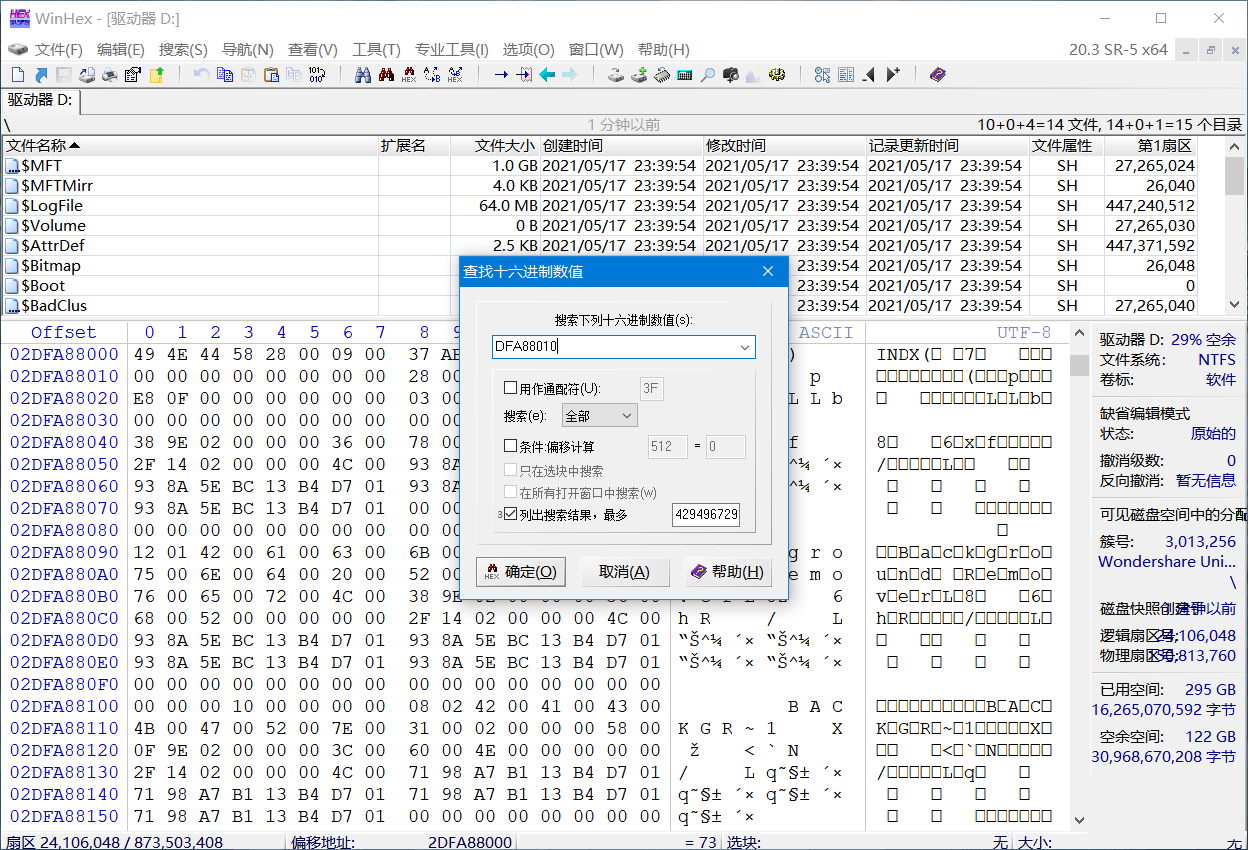Confirm the search with 确定(O)
The width and height of the screenshot is (1248, 850).
point(521,572)
